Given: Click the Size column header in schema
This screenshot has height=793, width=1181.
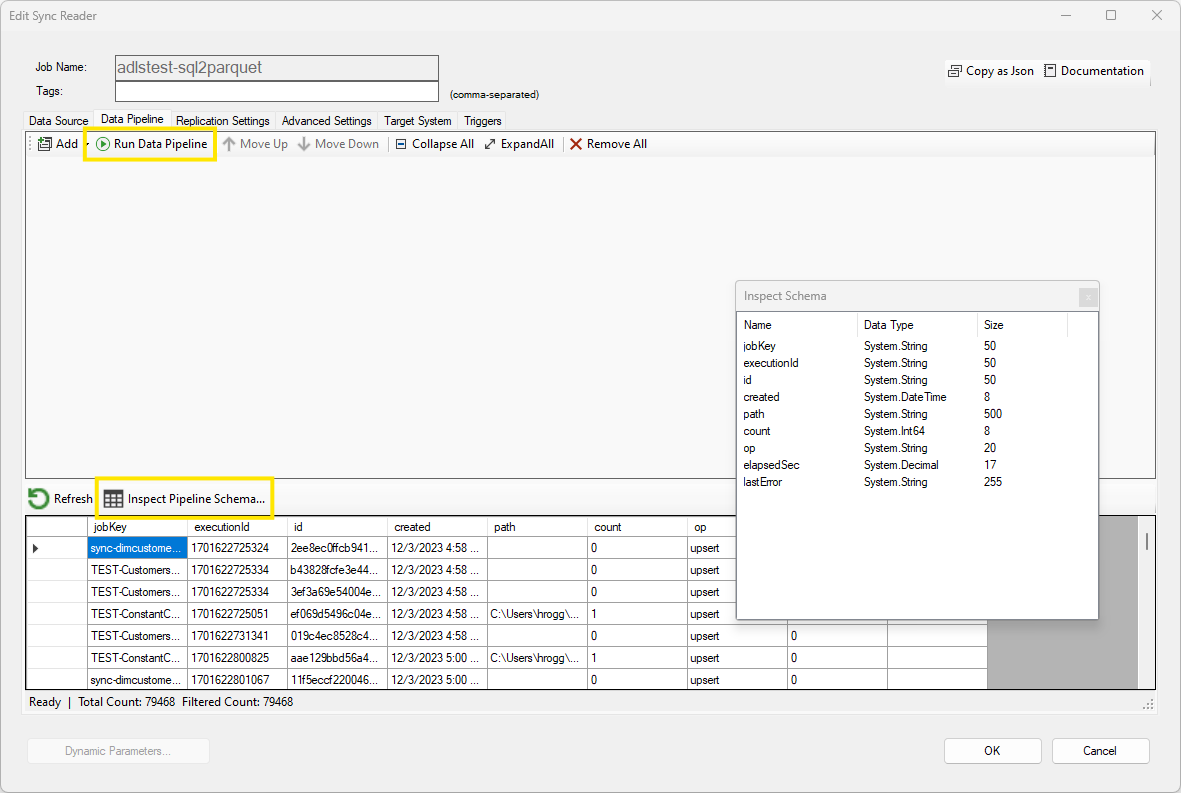Looking at the screenshot, I should coord(1022,325).
